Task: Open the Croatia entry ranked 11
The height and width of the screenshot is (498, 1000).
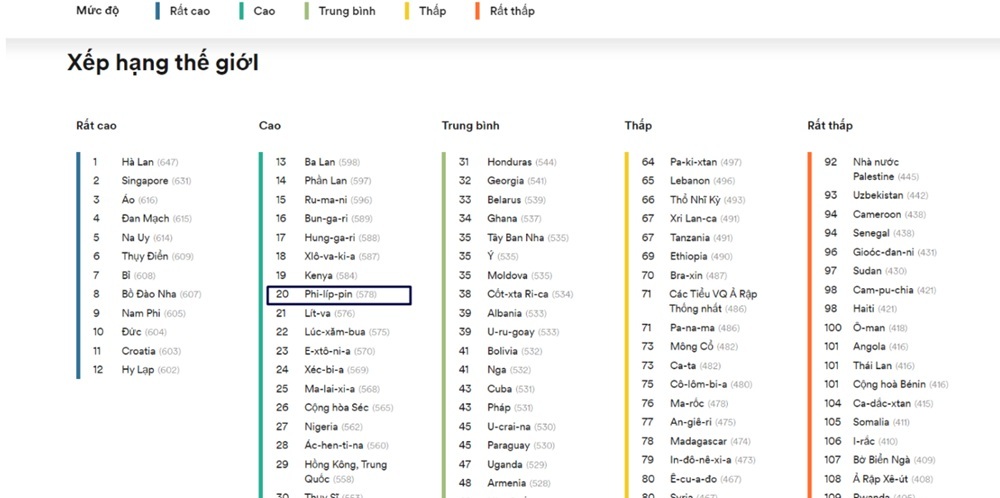Action: point(138,351)
